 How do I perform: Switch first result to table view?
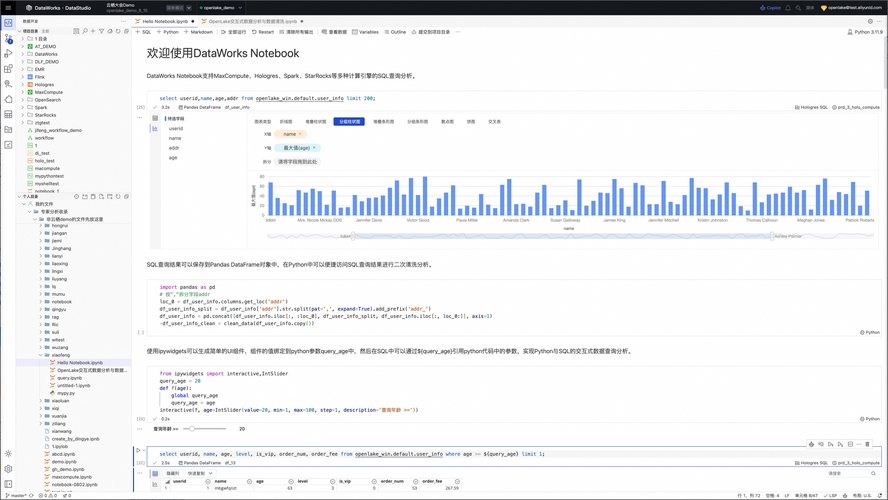(x=155, y=118)
